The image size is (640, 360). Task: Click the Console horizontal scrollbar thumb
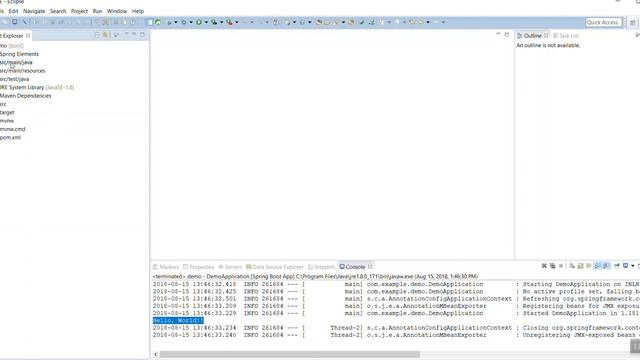pyautogui.click(x=289, y=354)
